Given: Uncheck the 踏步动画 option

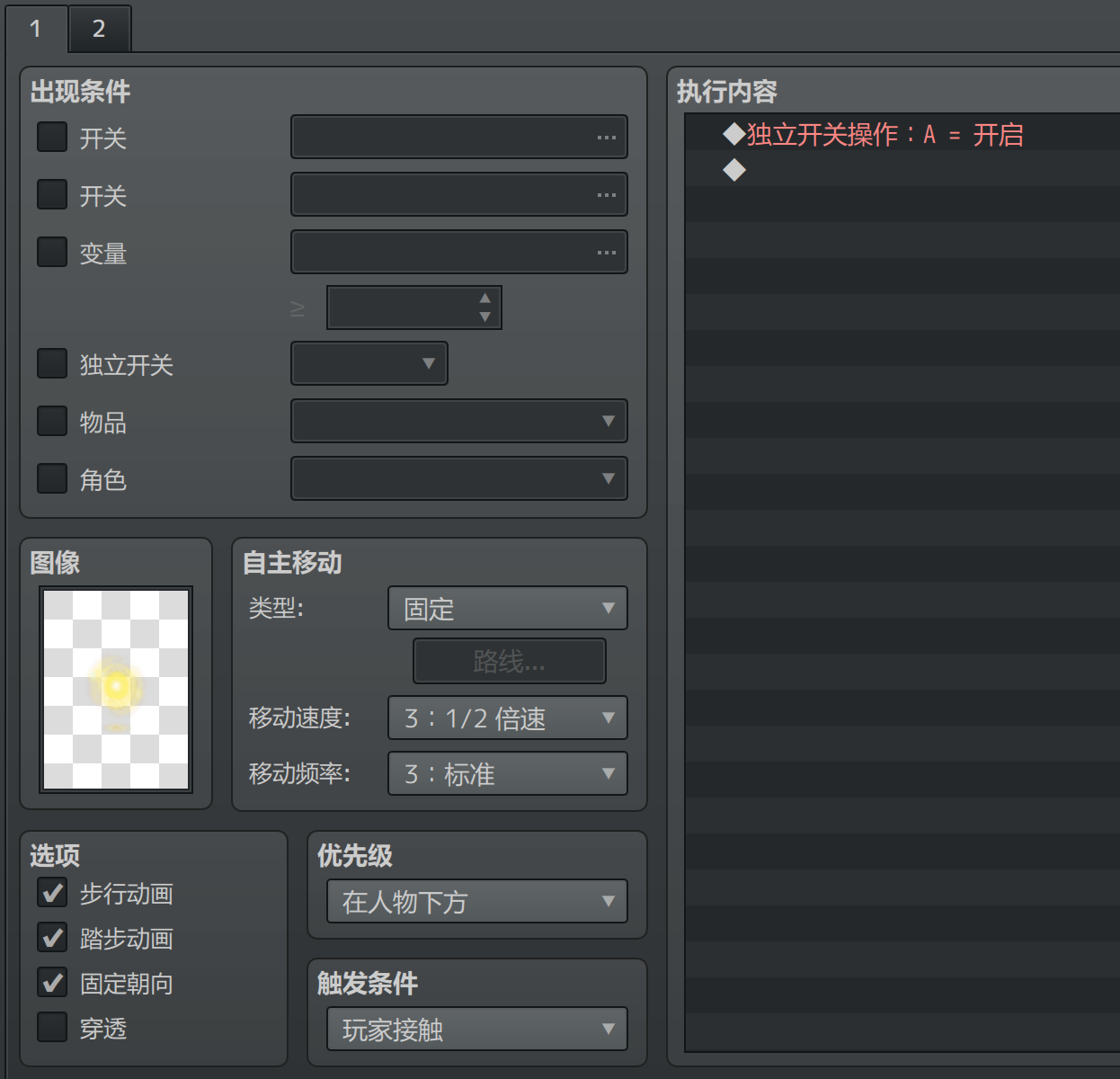Looking at the screenshot, I should [x=52, y=937].
